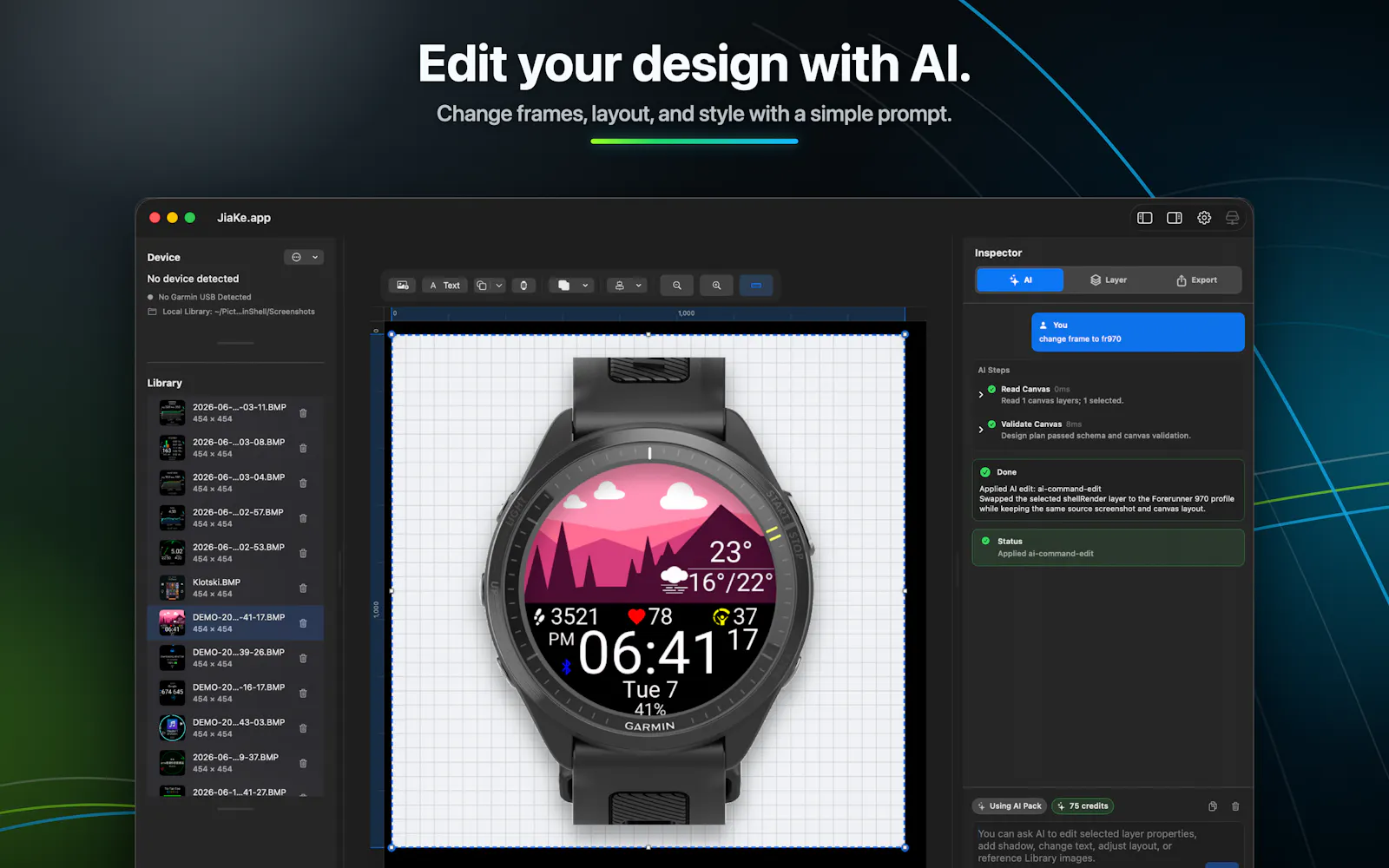Expand the Read Canvas AI step

(x=981, y=395)
